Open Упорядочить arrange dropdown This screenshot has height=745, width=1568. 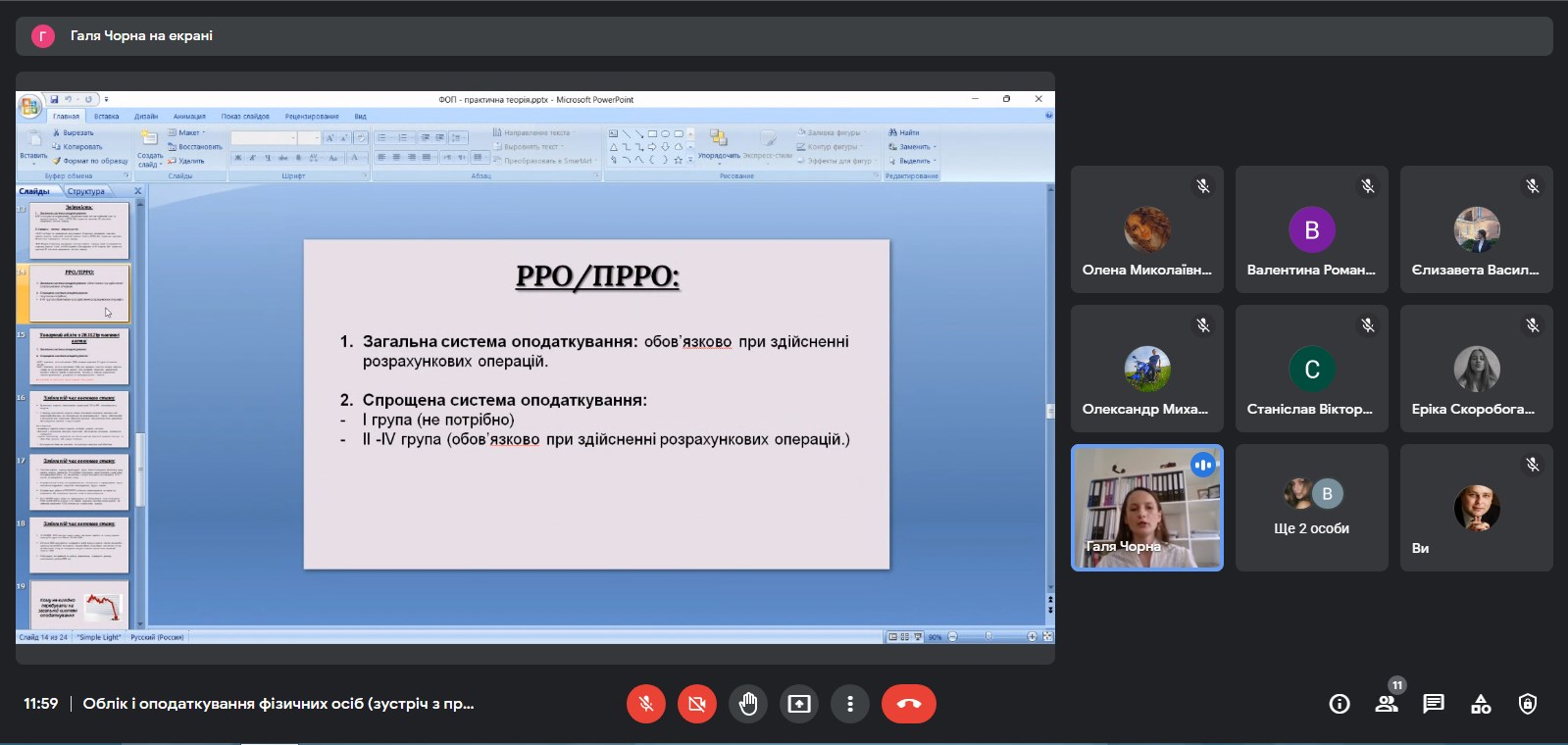(719, 144)
